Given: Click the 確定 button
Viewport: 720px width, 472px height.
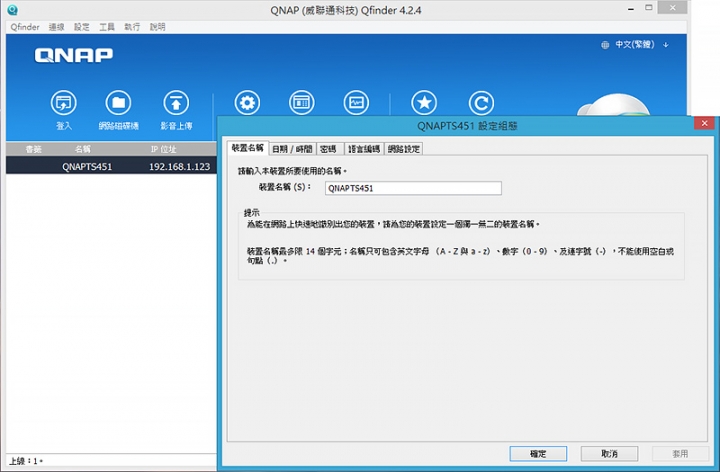Looking at the screenshot, I should 538,454.
